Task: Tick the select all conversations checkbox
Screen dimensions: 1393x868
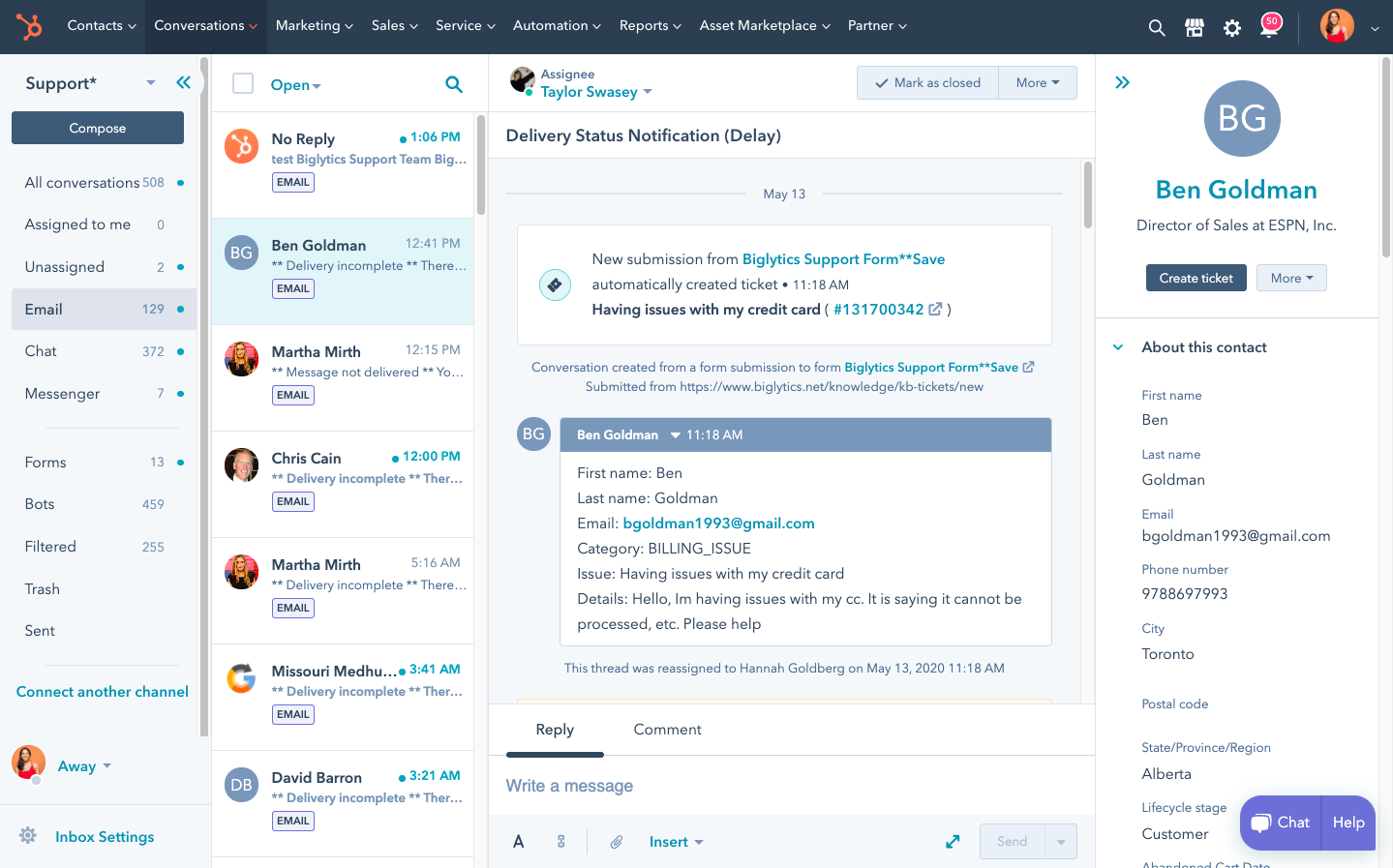Action: tap(243, 84)
